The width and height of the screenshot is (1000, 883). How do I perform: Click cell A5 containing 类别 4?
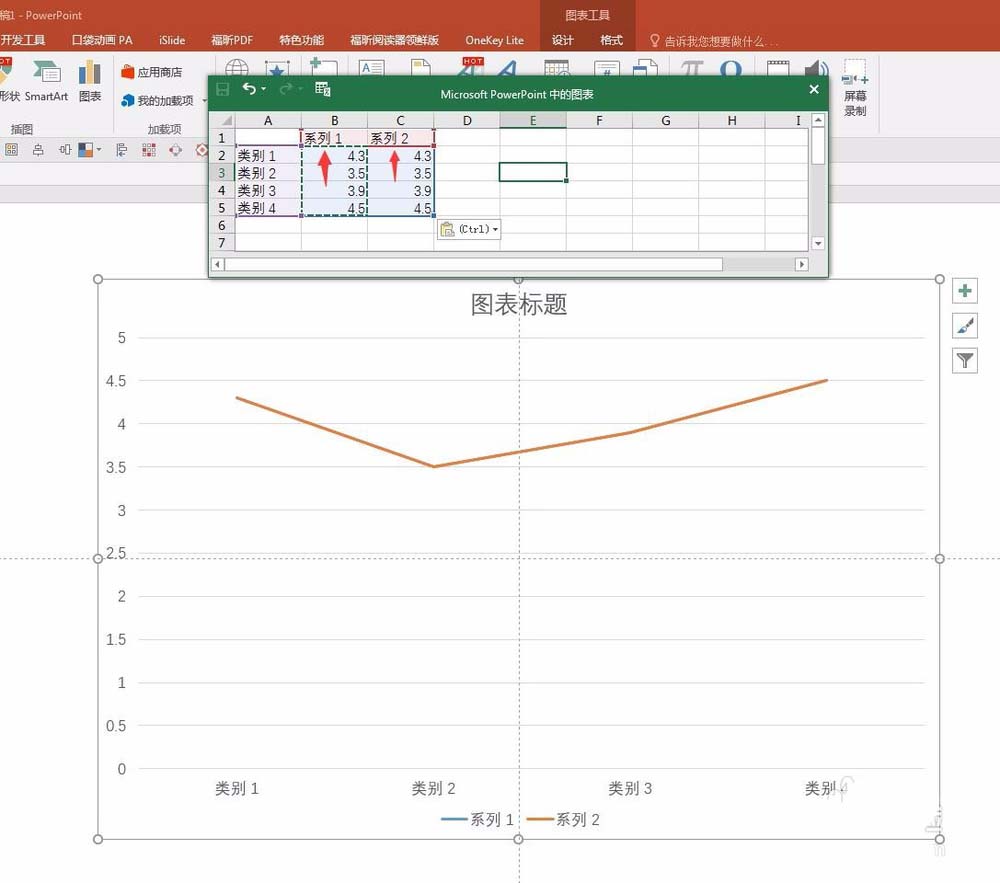point(268,208)
